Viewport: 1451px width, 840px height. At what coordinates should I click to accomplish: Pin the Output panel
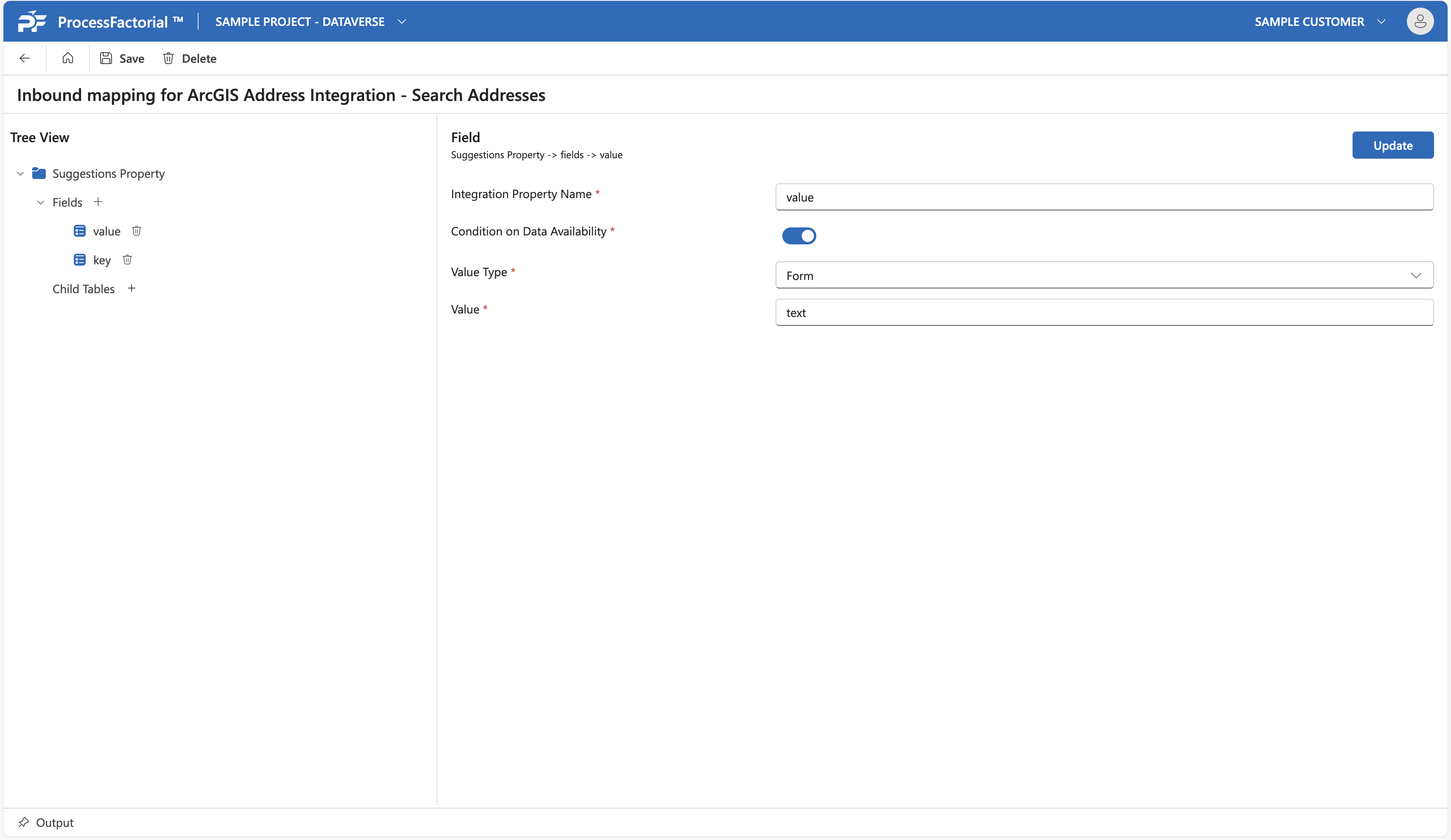24,822
